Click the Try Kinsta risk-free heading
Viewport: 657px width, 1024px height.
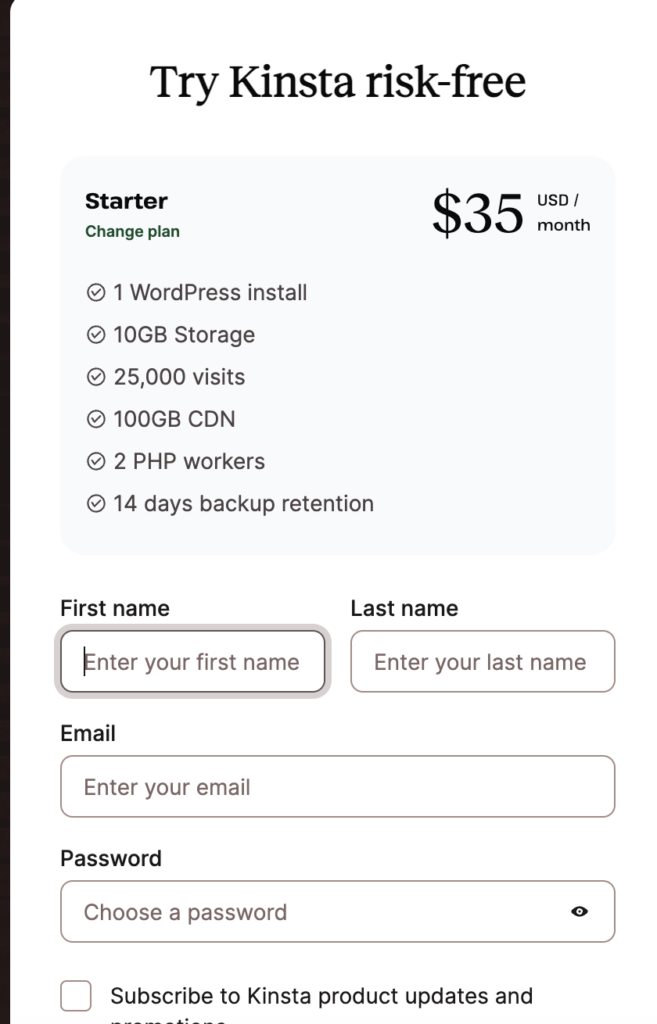tap(337, 81)
